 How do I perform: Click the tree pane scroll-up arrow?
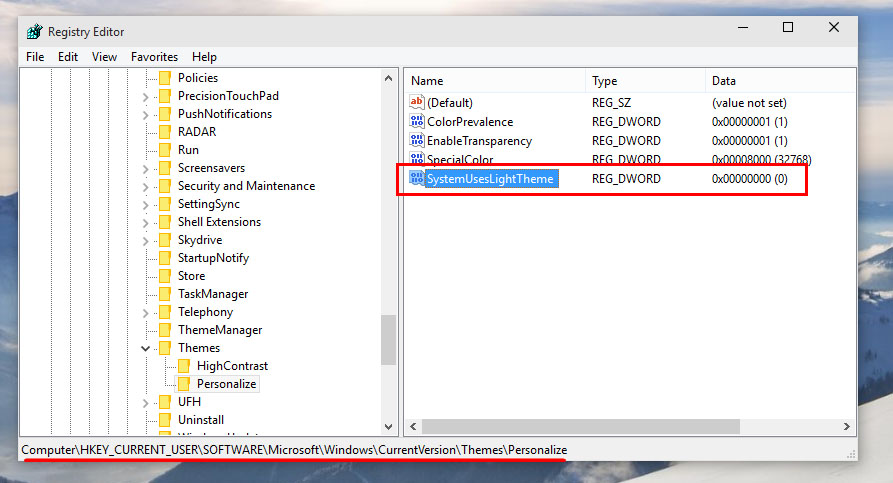coord(388,78)
